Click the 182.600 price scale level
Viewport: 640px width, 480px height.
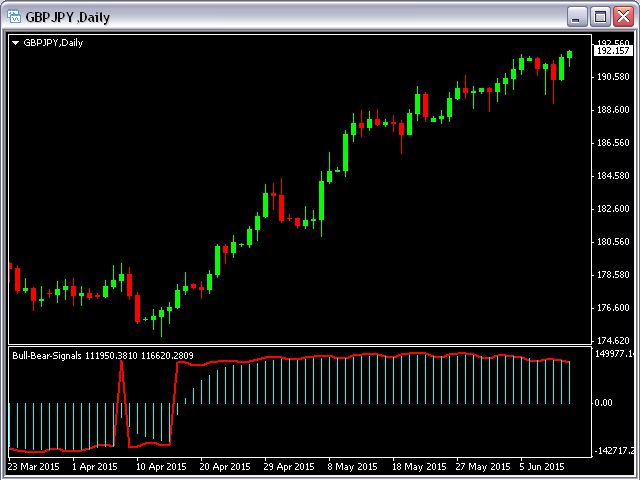click(613, 209)
